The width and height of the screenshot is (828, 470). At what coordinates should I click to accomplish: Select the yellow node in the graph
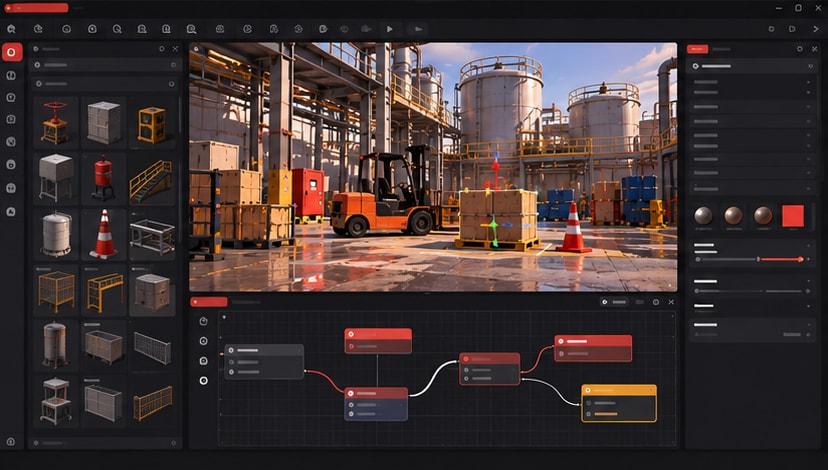[x=619, y=403]
